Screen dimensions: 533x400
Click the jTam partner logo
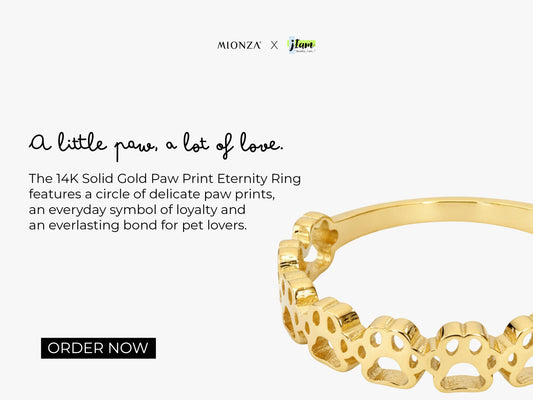302,45
